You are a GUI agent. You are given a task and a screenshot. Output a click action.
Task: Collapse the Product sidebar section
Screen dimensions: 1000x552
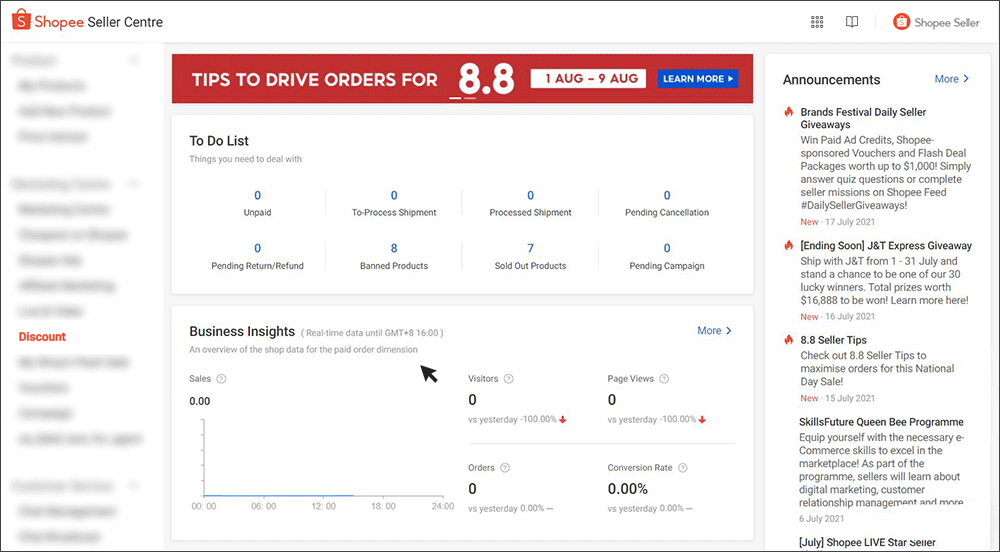[135, 61]
